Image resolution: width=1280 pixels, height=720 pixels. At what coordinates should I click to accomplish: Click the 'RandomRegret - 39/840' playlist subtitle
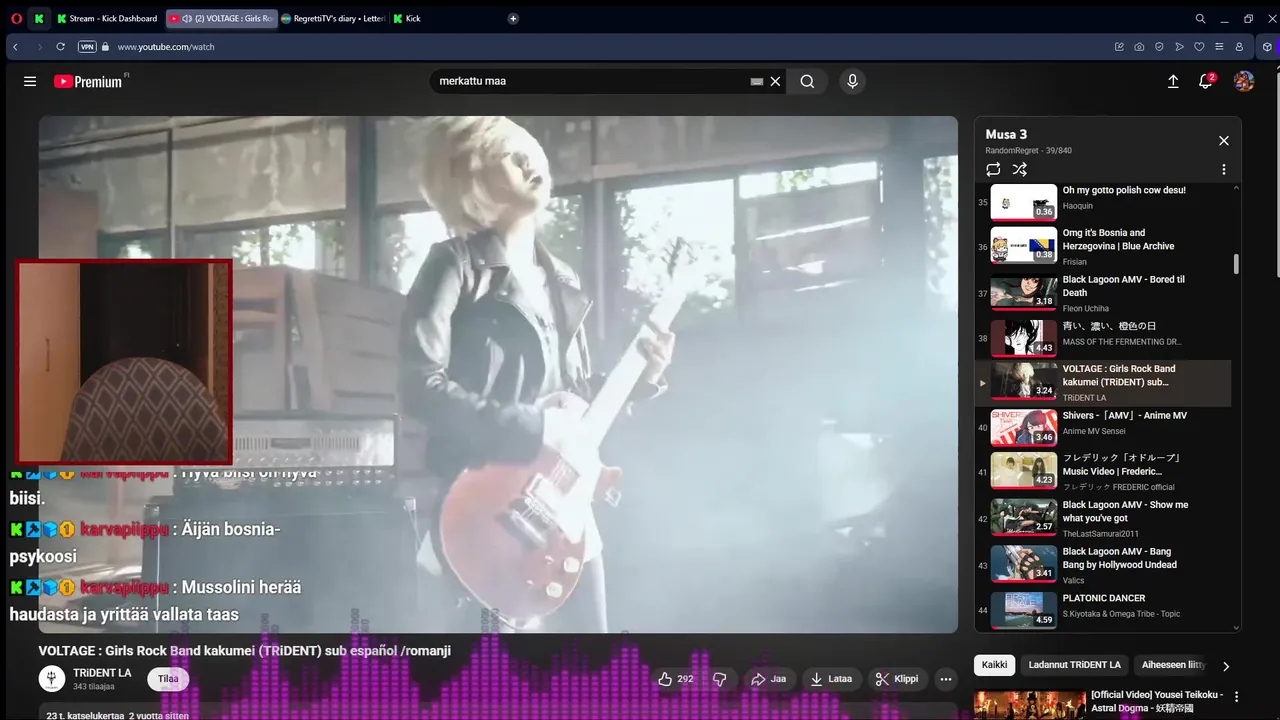tap(1028, 151)
